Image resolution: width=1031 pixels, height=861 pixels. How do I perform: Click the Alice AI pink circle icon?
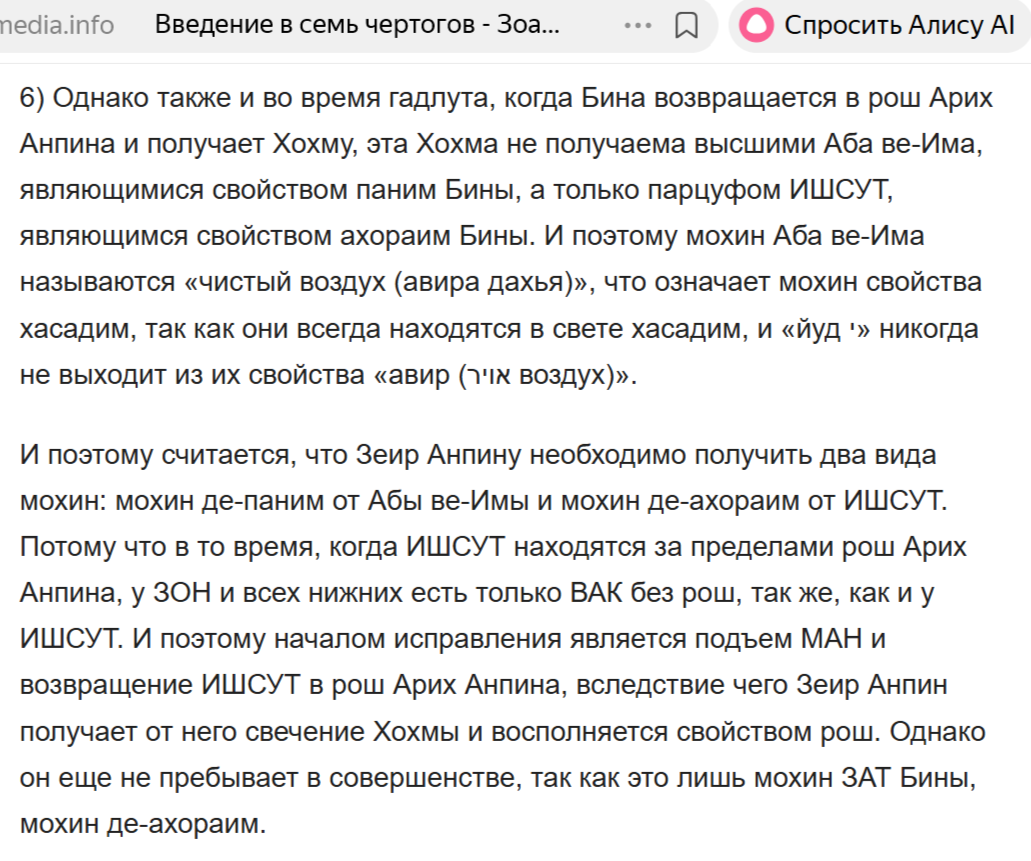click(x=756, y=26)
